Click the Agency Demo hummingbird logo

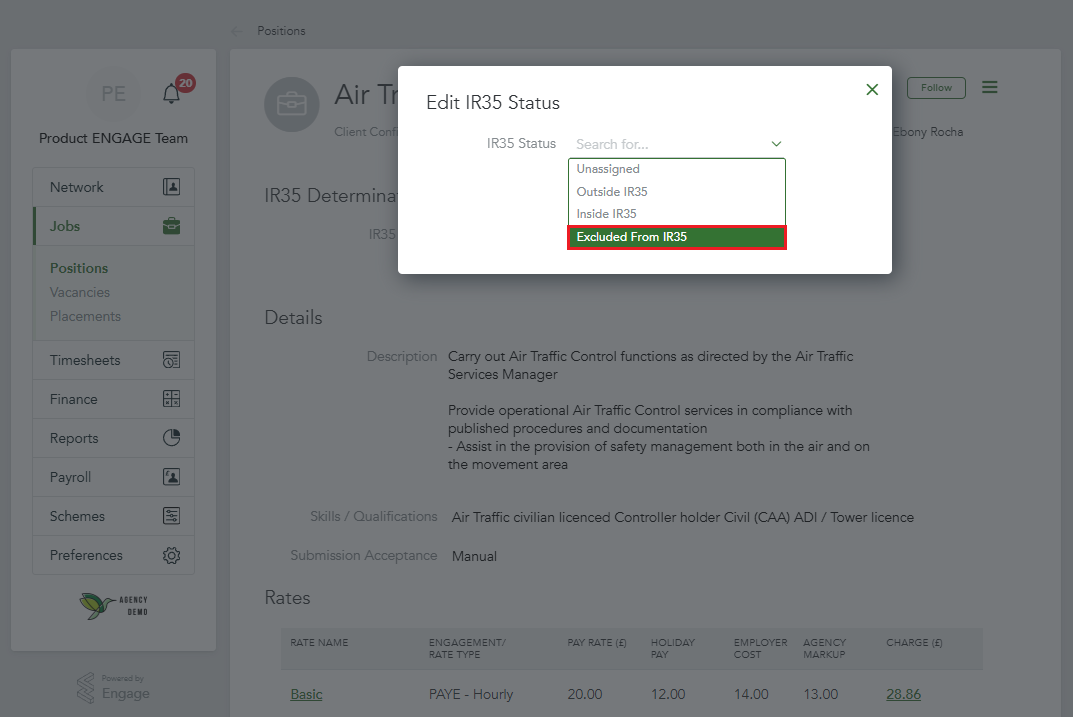click(x=114, y=605)
